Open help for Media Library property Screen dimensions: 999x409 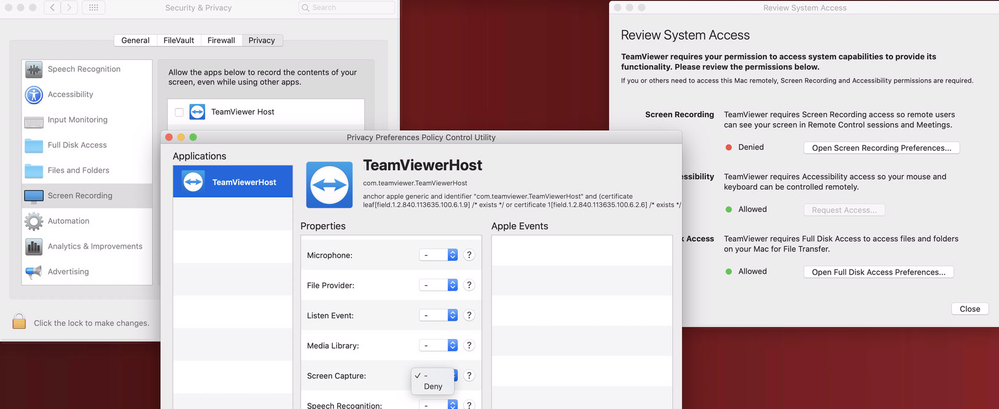pos(469,345)
